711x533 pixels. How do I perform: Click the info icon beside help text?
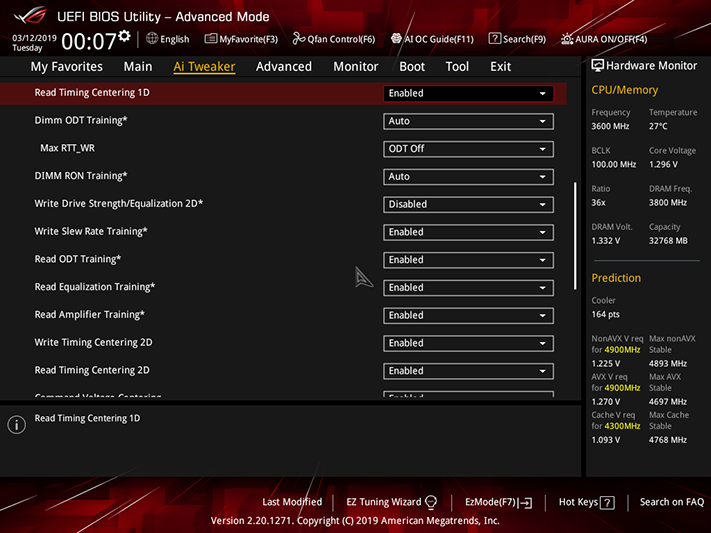click(17, 425)
